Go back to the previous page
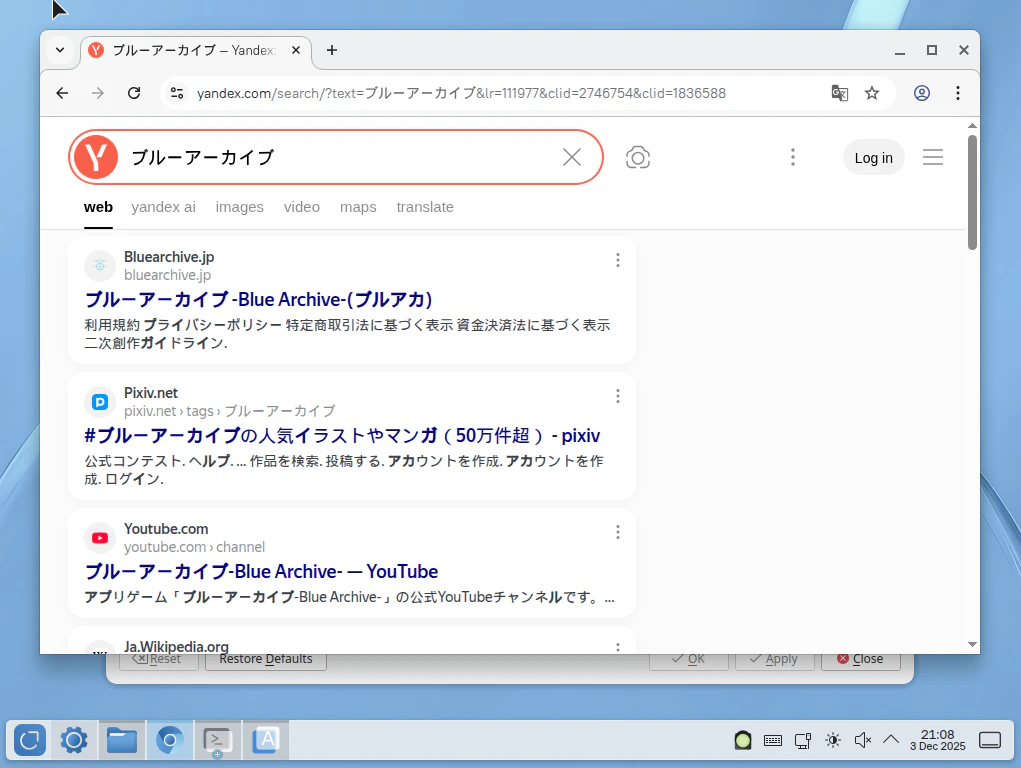 point(62,93)
